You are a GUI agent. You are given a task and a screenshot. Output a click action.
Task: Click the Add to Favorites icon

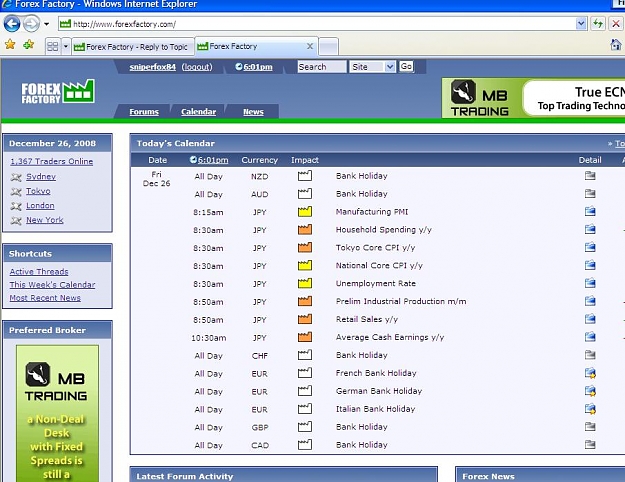coord(29,45)
